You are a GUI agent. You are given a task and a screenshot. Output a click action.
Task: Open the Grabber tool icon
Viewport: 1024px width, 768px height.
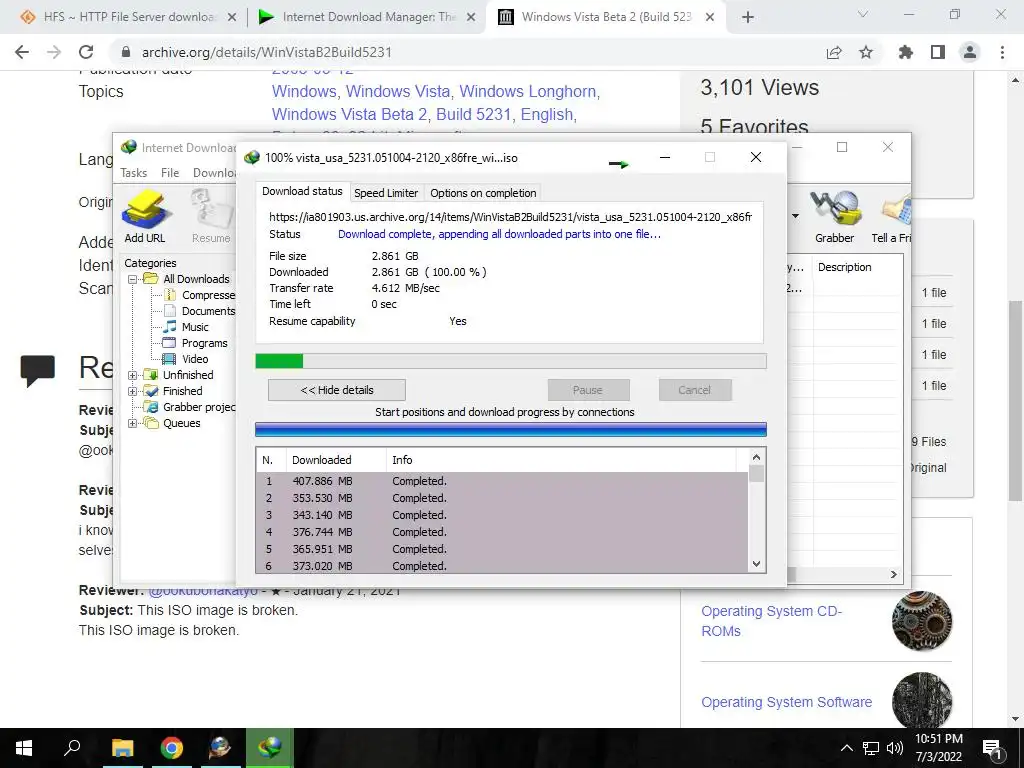click(x=835, y=209)
